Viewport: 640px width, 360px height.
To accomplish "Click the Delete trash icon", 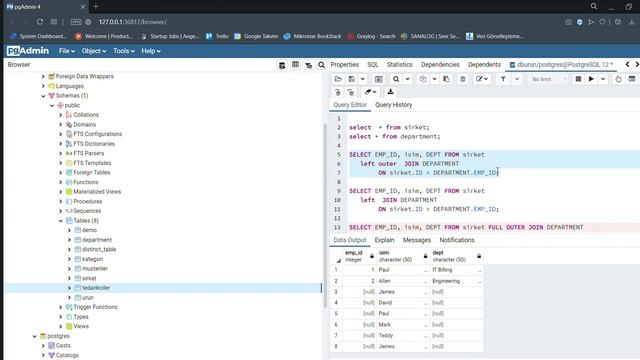I will [462, 79].
